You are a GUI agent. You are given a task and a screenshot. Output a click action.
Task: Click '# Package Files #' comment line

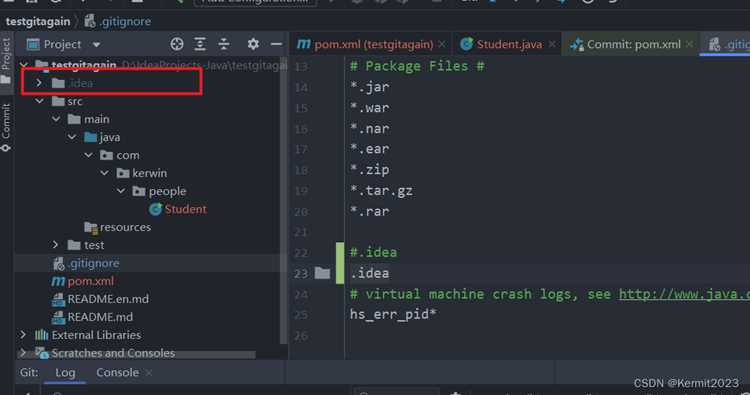(417, 66)
